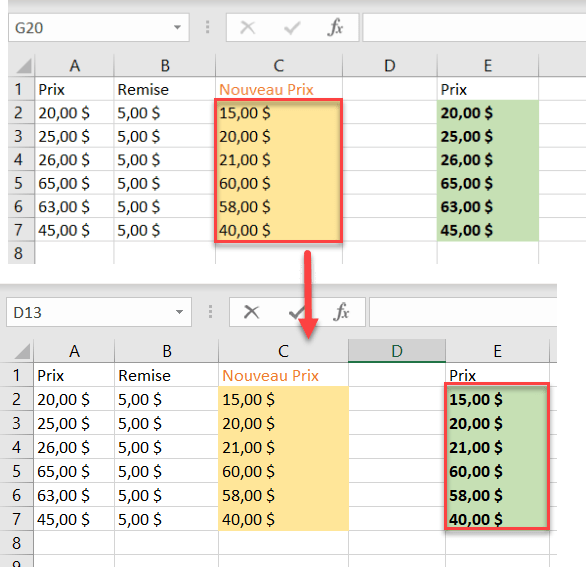Click green cell E2 '20,00 $' in upper sheet
The image size is (586, 567).
point(488,113)
